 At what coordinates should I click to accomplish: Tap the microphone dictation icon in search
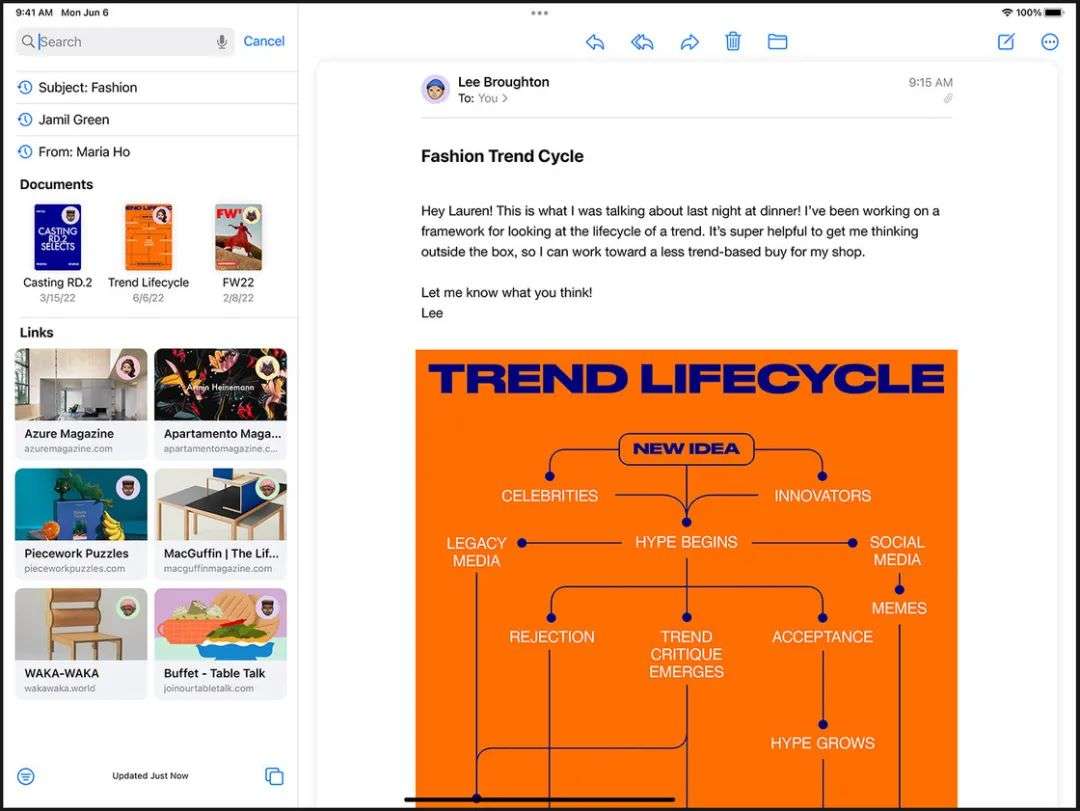(x=222, y=41)
